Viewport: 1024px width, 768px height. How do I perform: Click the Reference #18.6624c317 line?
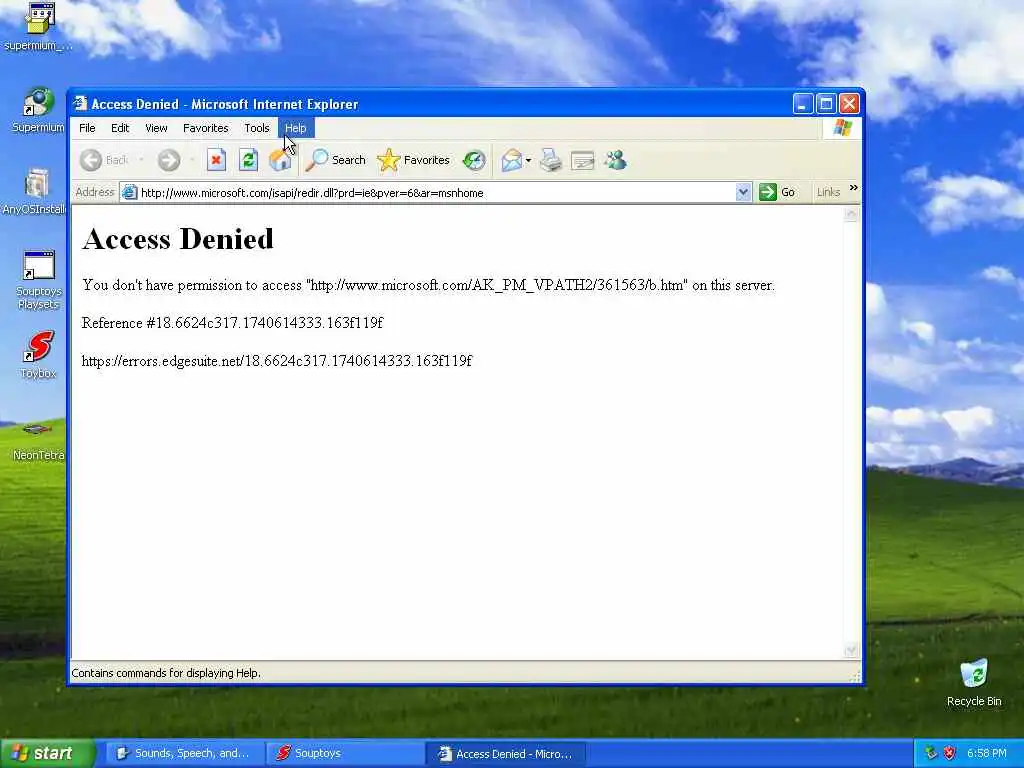(232, 323)
